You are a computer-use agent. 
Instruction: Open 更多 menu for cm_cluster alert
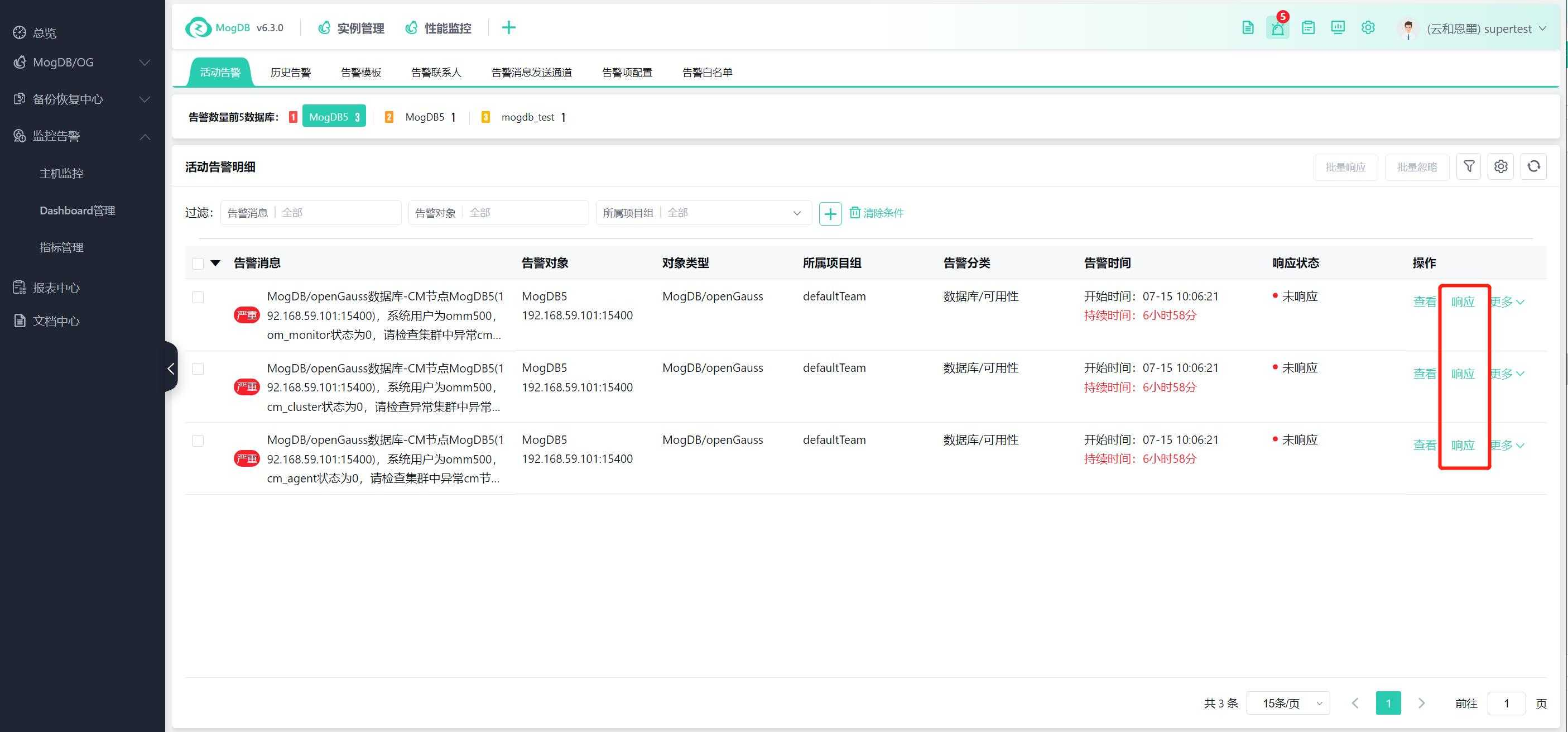click(1507, 374)
